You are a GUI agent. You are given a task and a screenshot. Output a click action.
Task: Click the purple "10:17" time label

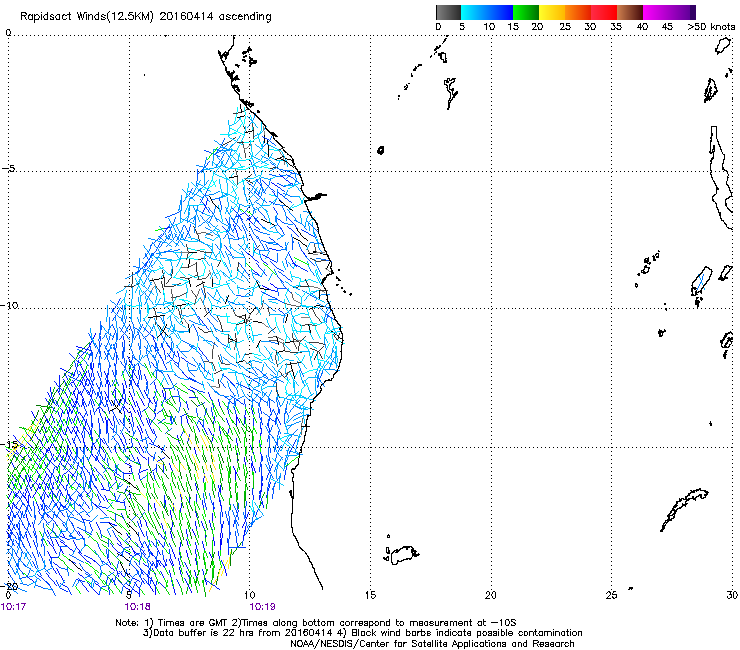13,607
